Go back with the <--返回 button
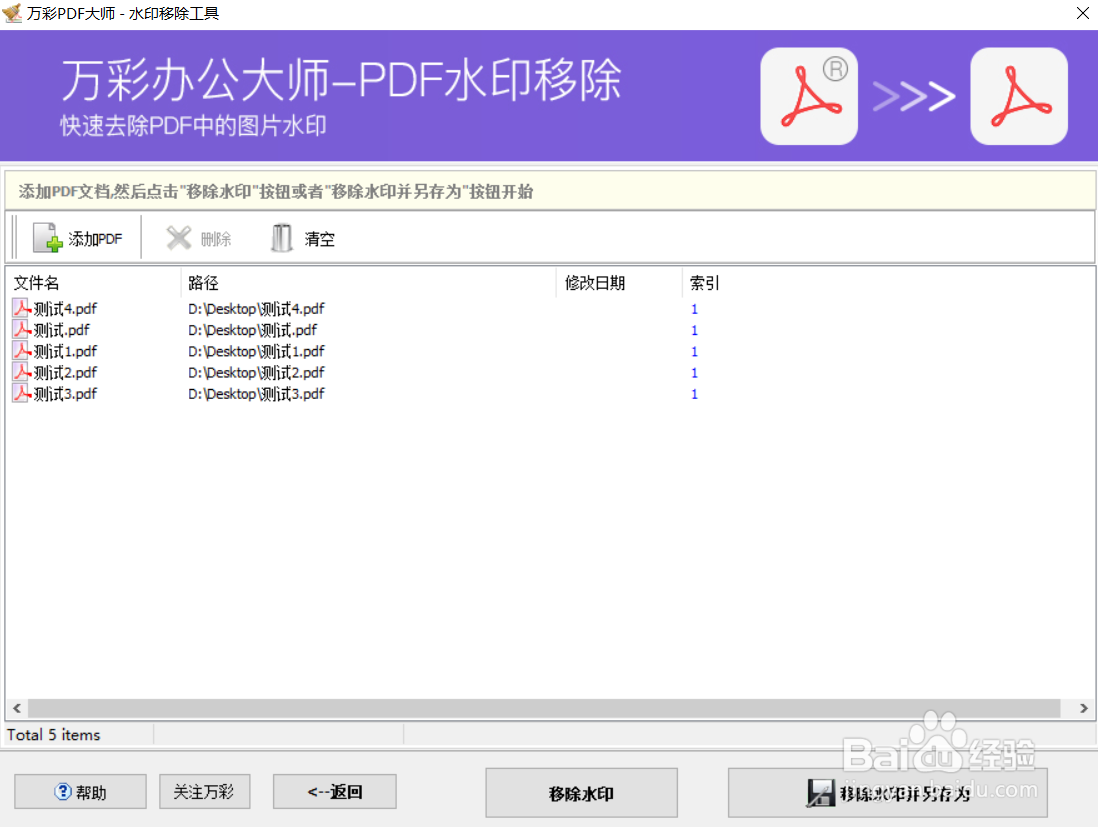1098x827 pixels. coord(335,792)
